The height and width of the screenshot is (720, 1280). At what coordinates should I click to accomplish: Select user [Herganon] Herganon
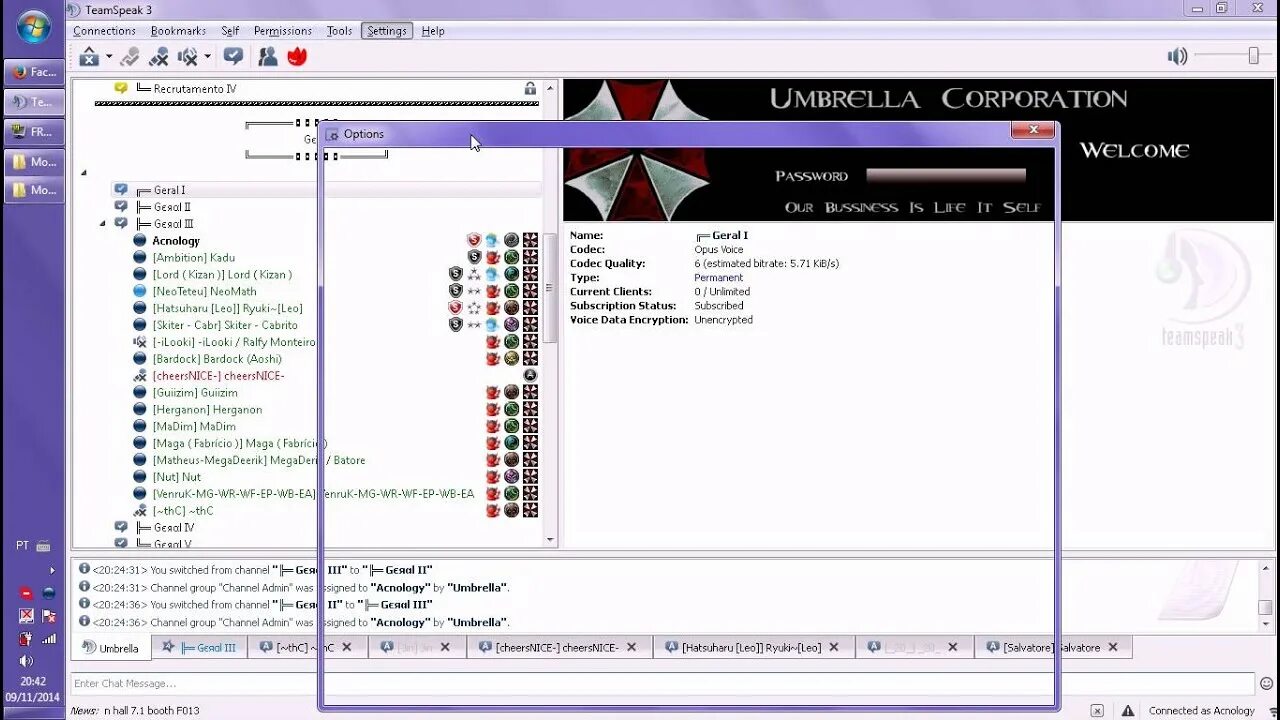pyautogui.click(x=207, y=410)
